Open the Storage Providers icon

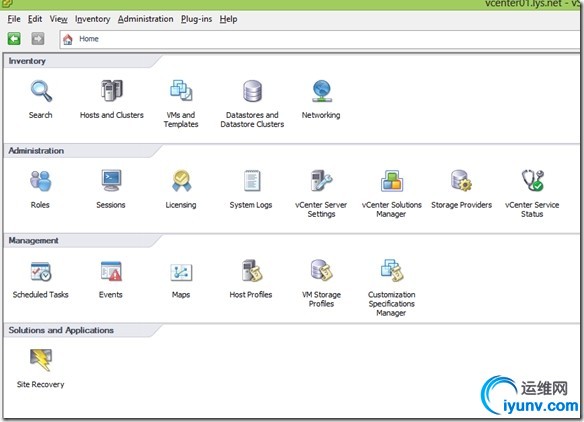pos(461,181)
